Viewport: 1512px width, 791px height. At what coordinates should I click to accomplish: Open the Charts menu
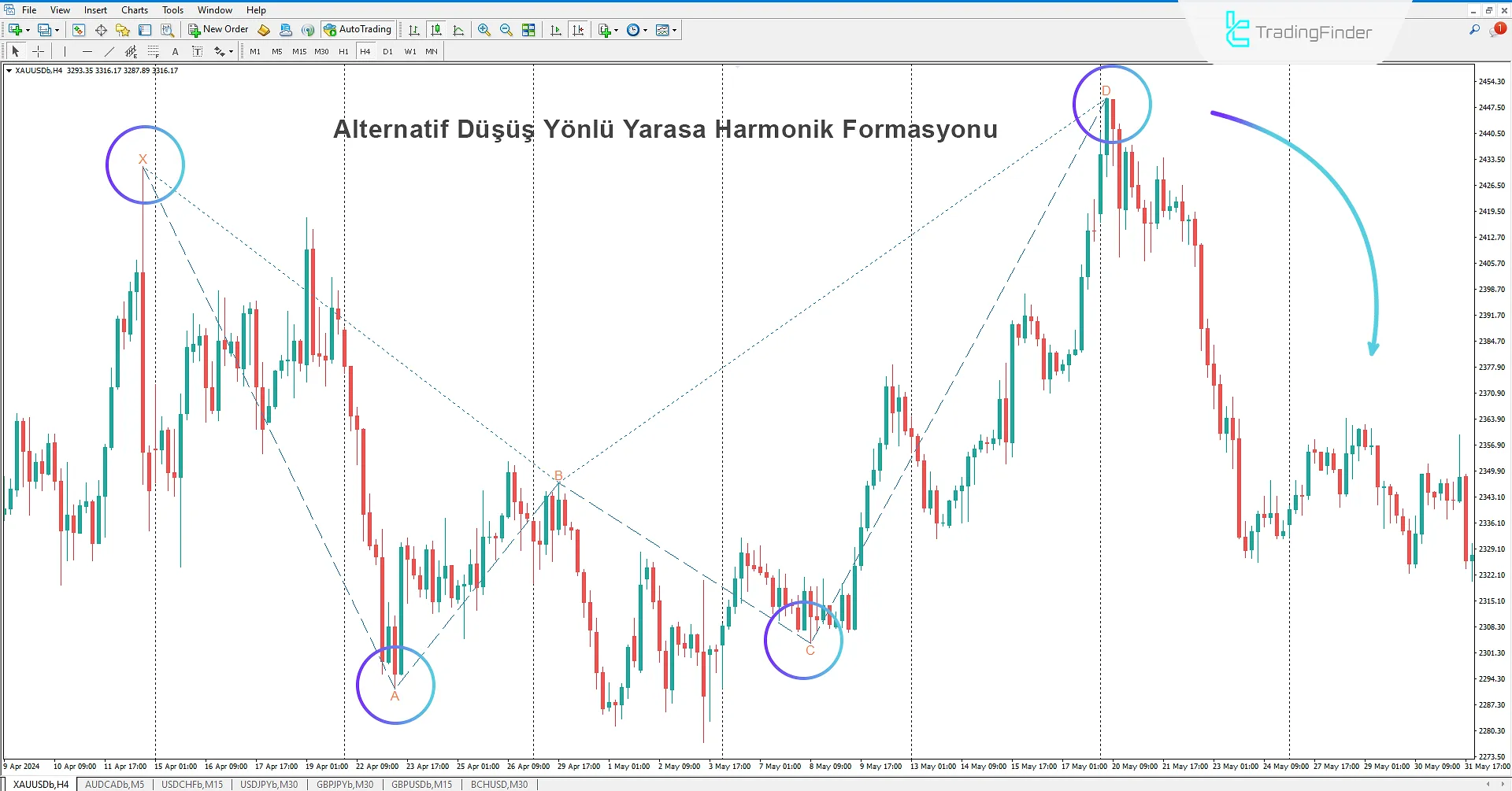[134, 9]
